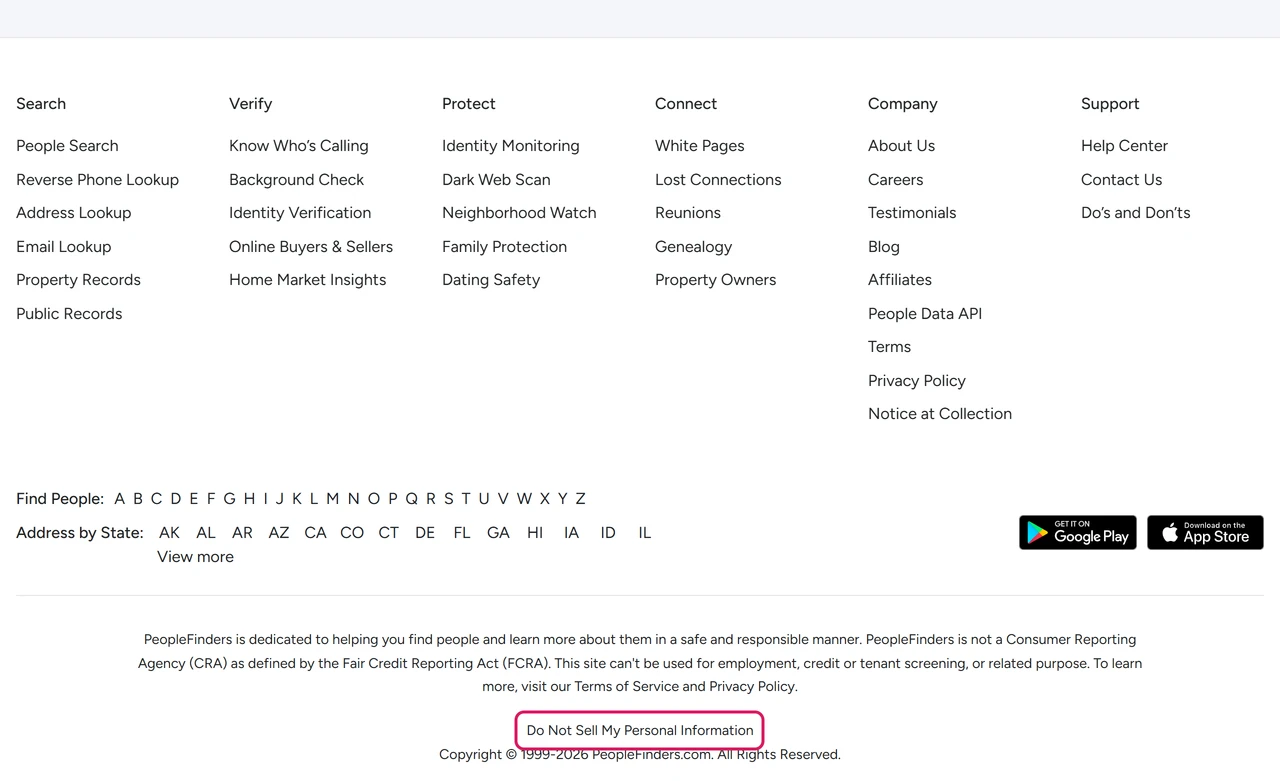1280x781 pixels.
Task: Go to Careers page
Action: coord(895,180)
